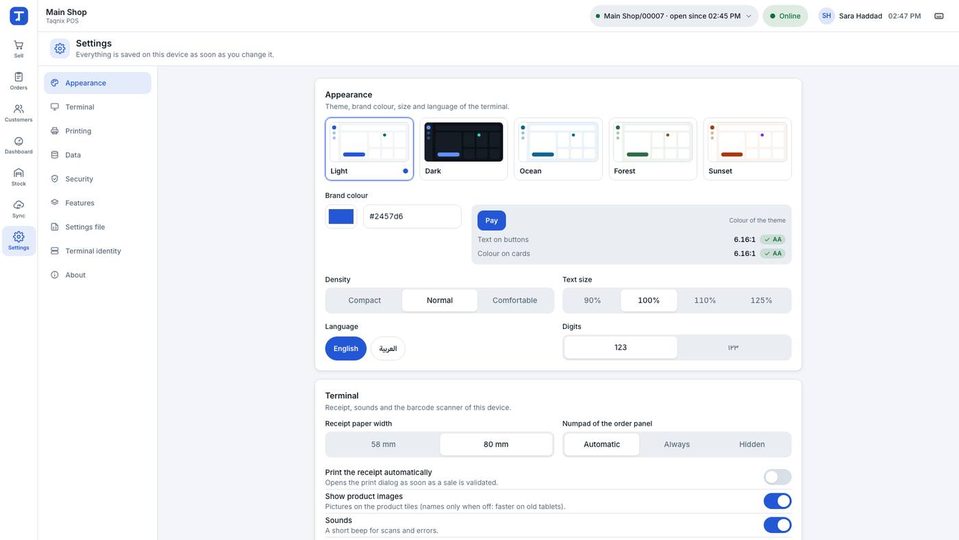Choose 58 mm receipt paper width
Image resolution: width=959 pixels, height=540 pixels.
pos(383,445)
